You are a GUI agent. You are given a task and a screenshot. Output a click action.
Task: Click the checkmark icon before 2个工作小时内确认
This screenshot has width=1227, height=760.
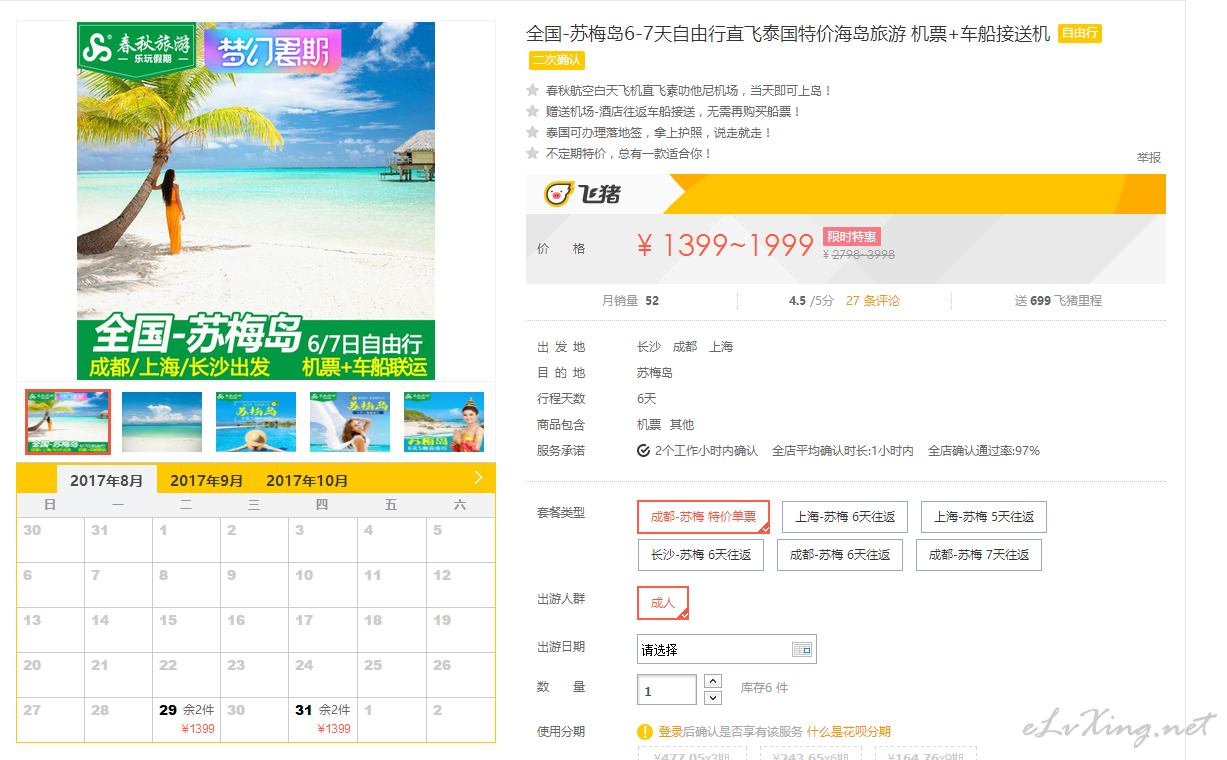click(643, 451)
